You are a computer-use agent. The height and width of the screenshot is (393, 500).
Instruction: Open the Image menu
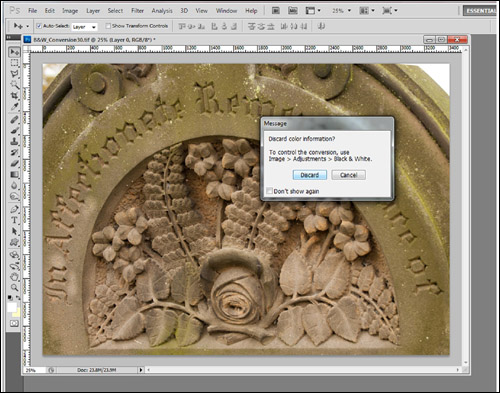click(70, 11)
